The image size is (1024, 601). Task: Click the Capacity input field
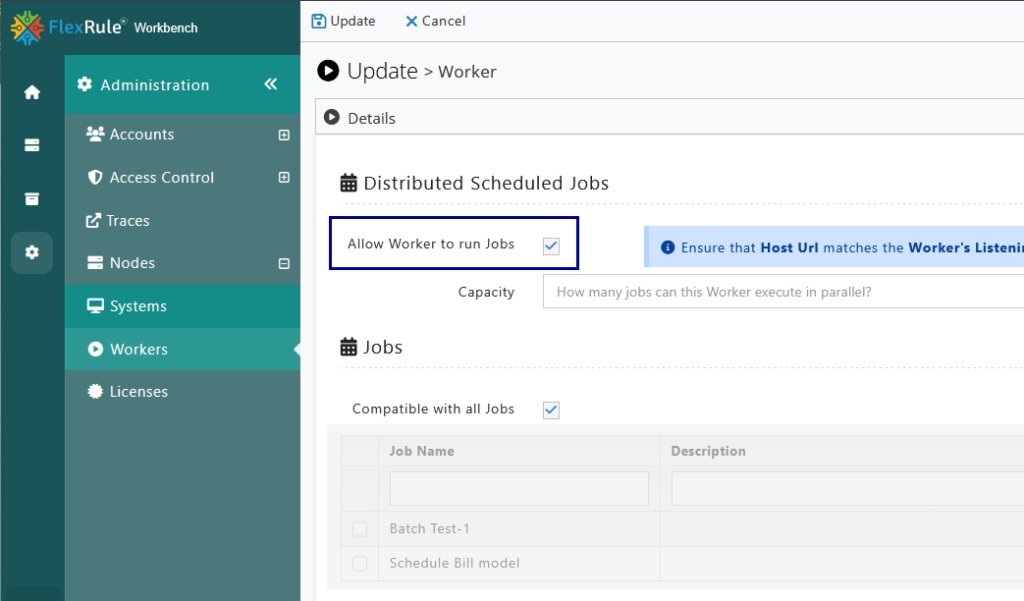pyautogui.click(x=784, y=291)
